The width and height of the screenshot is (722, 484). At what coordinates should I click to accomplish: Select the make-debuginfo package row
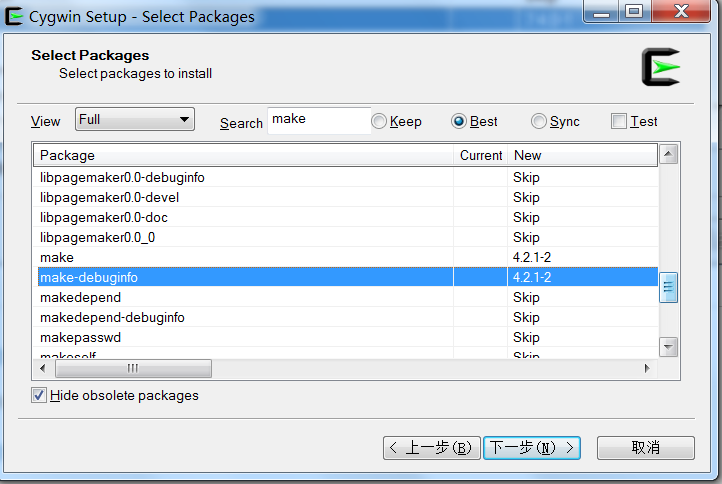pos(348,277)
